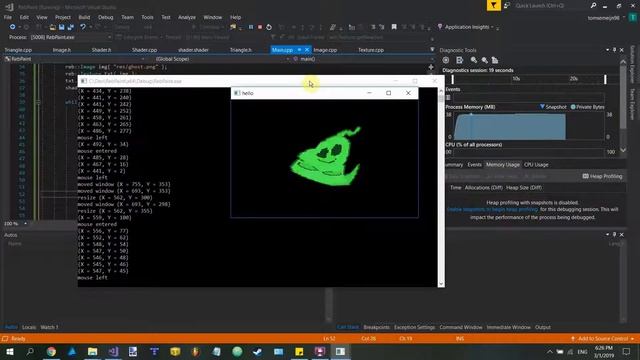Switch to the Breakpoints tab

pos(376,327)
